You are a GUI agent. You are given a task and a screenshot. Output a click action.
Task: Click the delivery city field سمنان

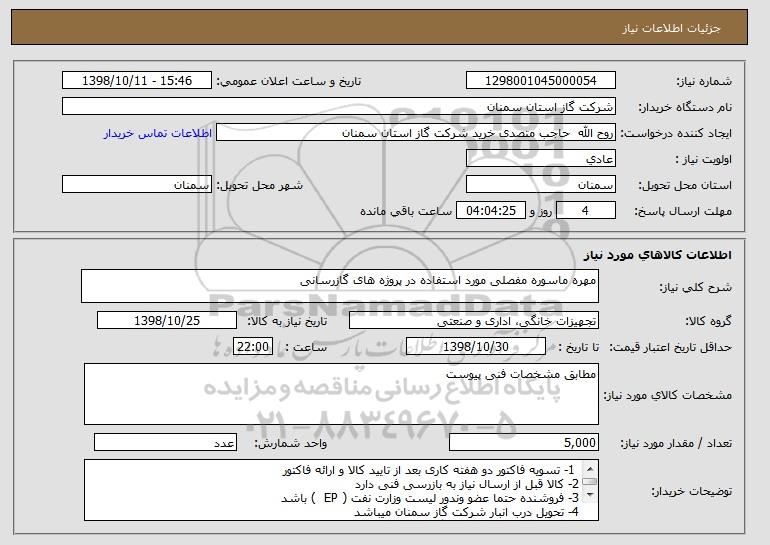tap(137, 185)
